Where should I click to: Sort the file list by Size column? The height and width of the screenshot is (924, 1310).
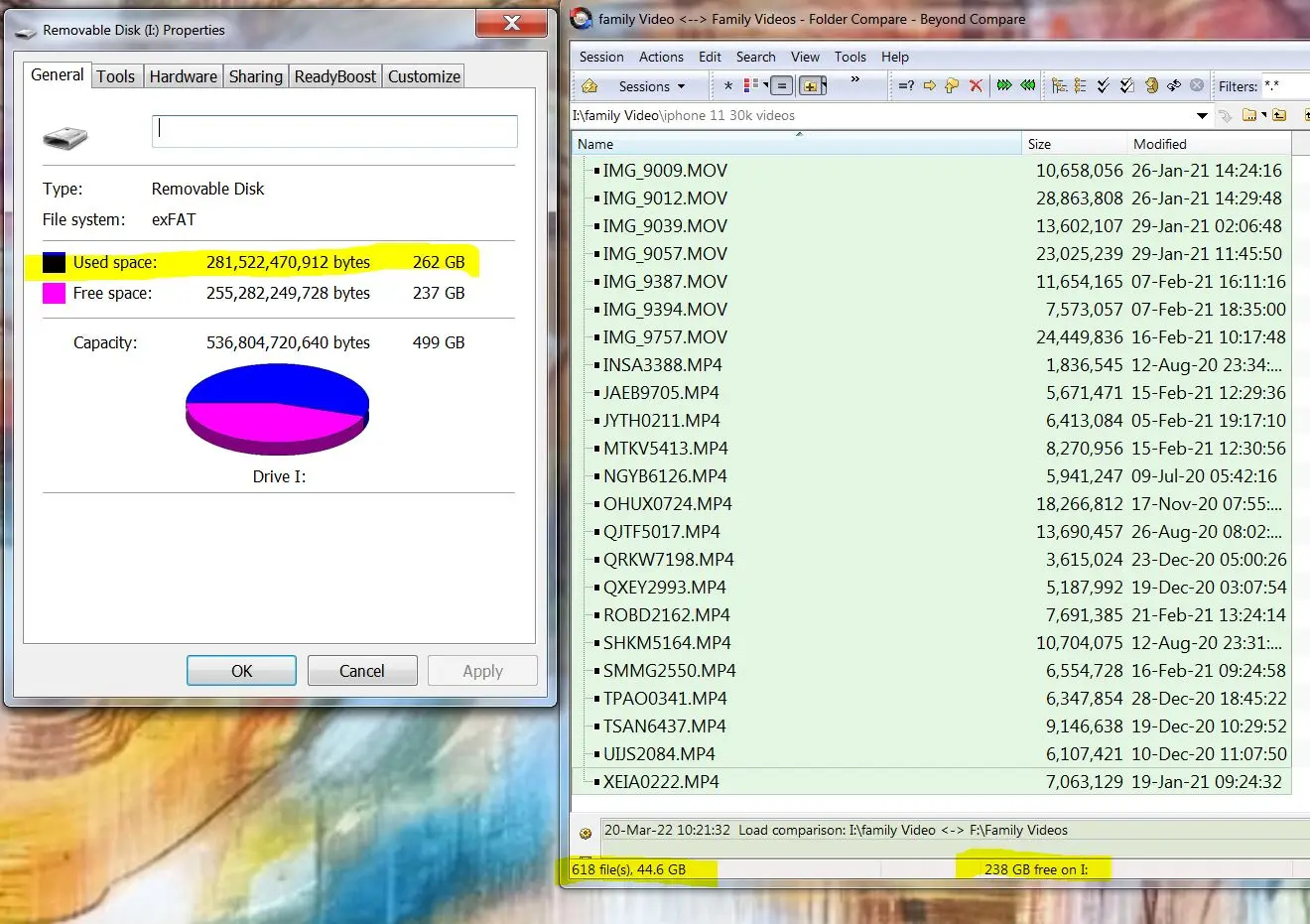pos(1074,144)
